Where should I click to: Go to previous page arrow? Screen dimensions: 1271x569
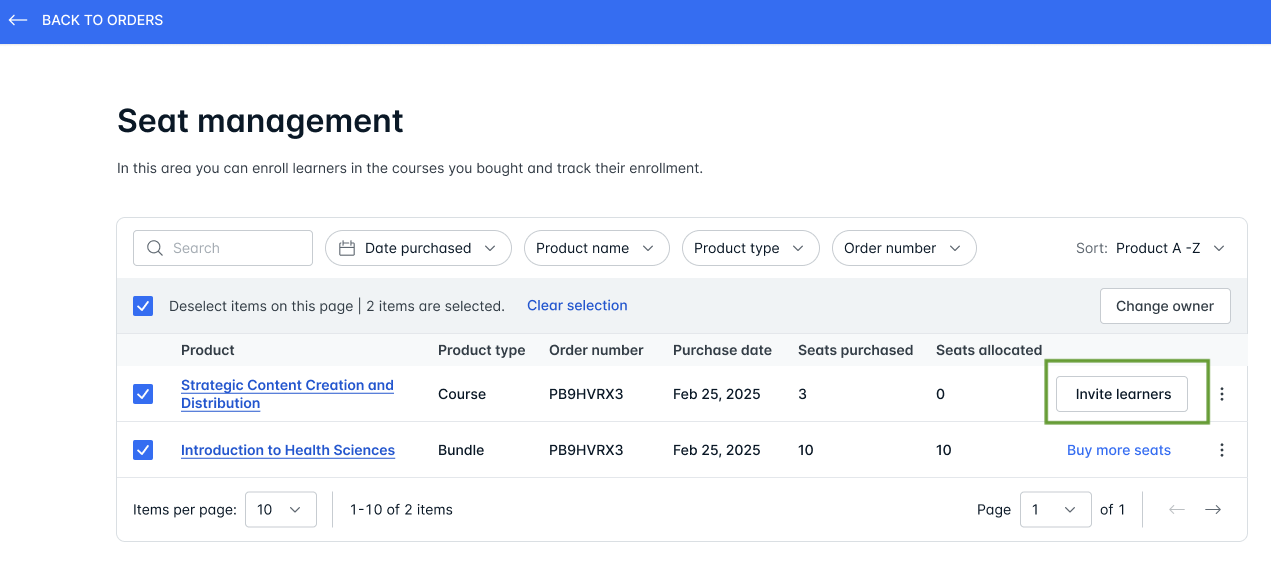tap(1177, 510)
